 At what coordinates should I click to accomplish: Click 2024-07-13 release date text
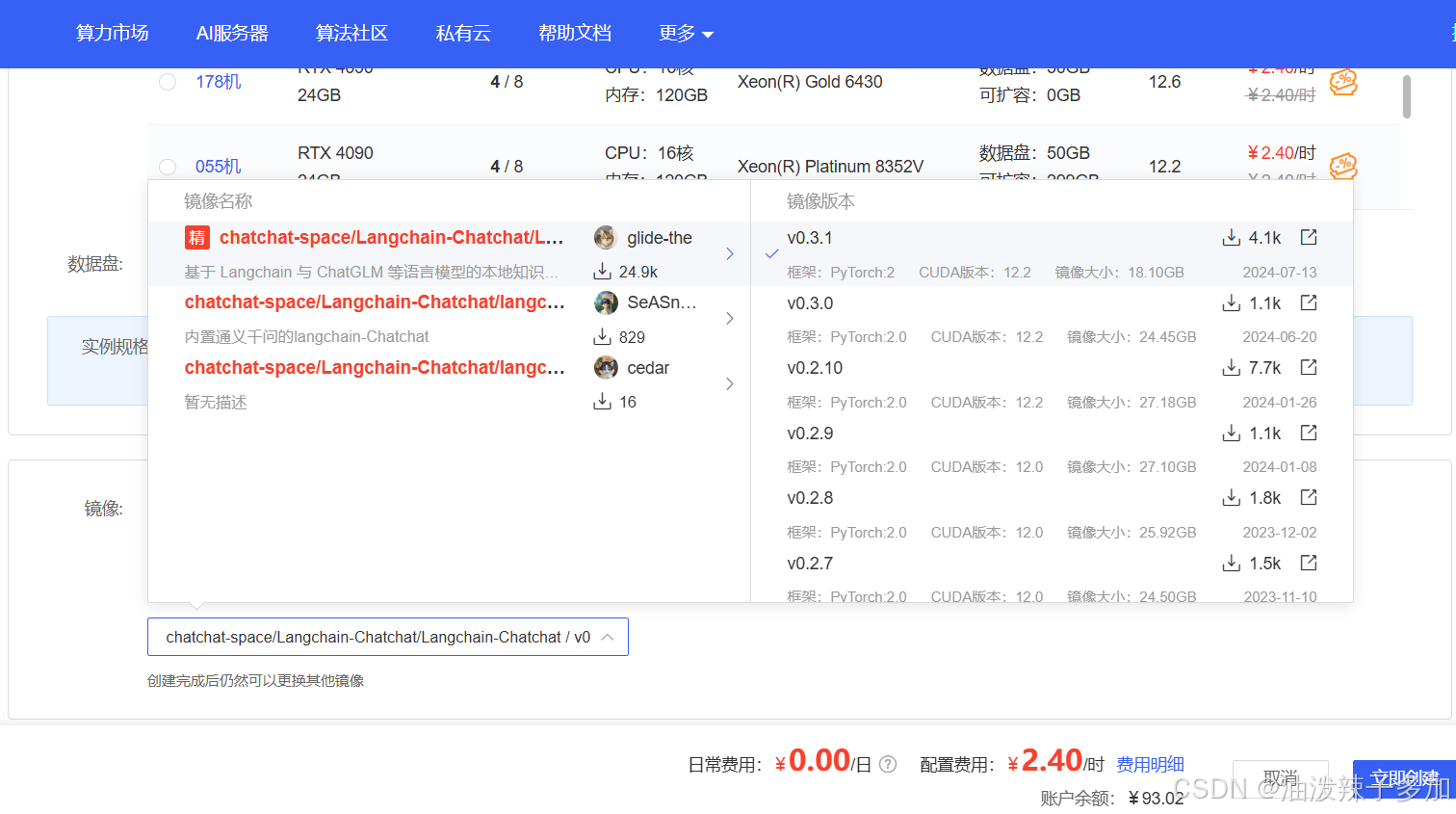point(1280,273)
